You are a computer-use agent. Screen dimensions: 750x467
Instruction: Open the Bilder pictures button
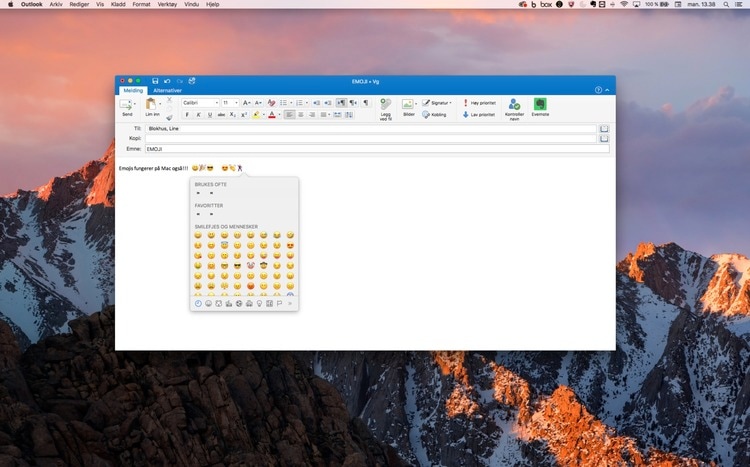[x=408, y=106]
